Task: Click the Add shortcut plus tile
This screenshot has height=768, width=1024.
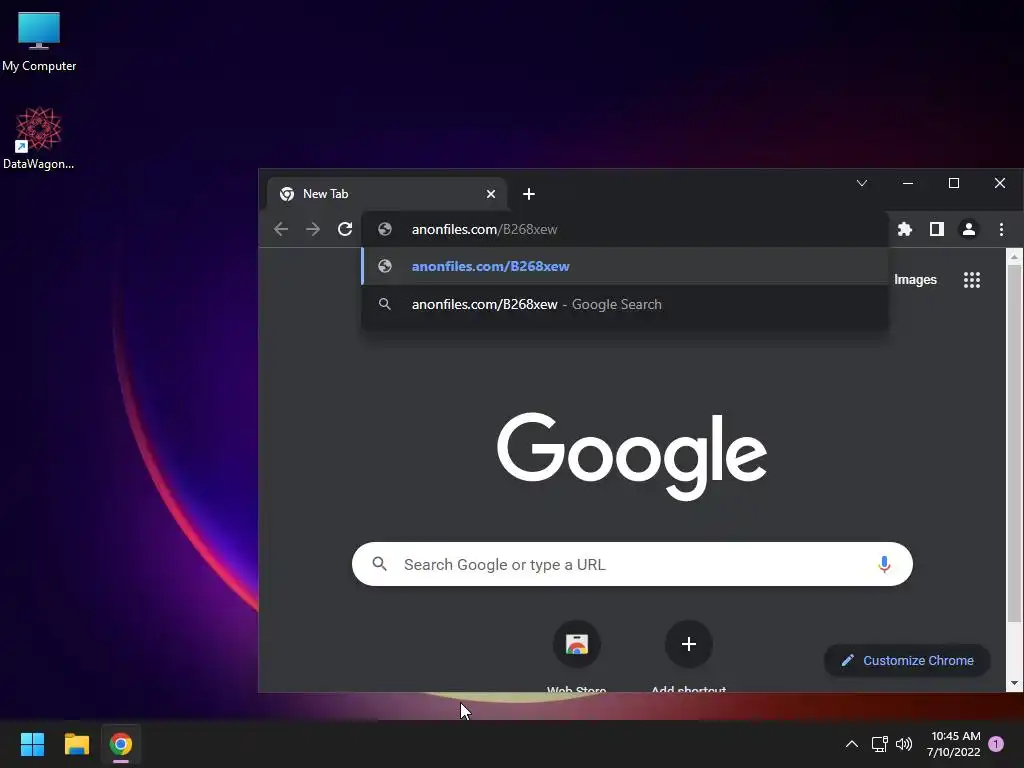Action: 688,655
